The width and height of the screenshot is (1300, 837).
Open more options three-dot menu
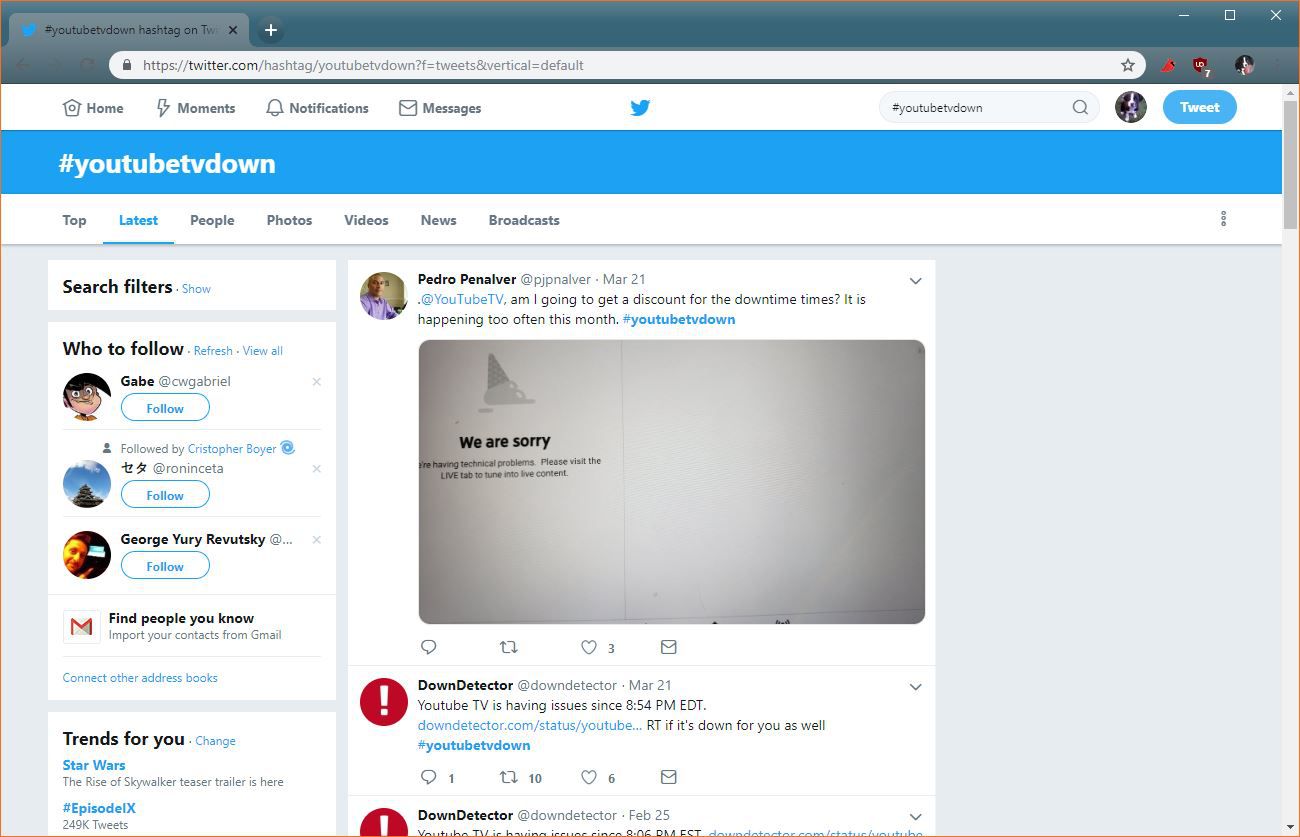tap(1223, 219)
